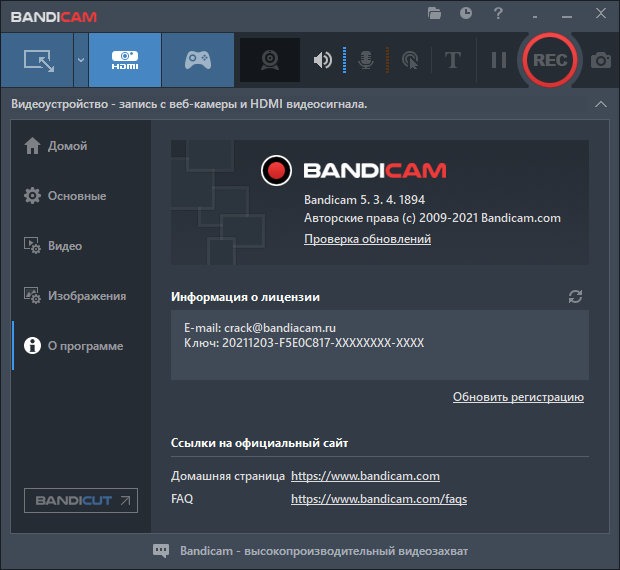Open the Изображения settings tab

pos(86,296)
